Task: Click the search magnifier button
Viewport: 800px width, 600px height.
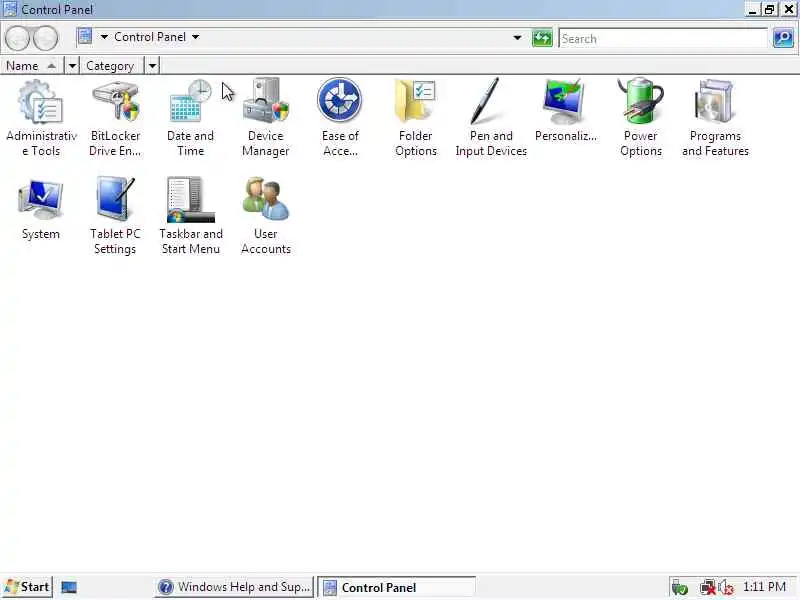Action: tap(783, 38)
